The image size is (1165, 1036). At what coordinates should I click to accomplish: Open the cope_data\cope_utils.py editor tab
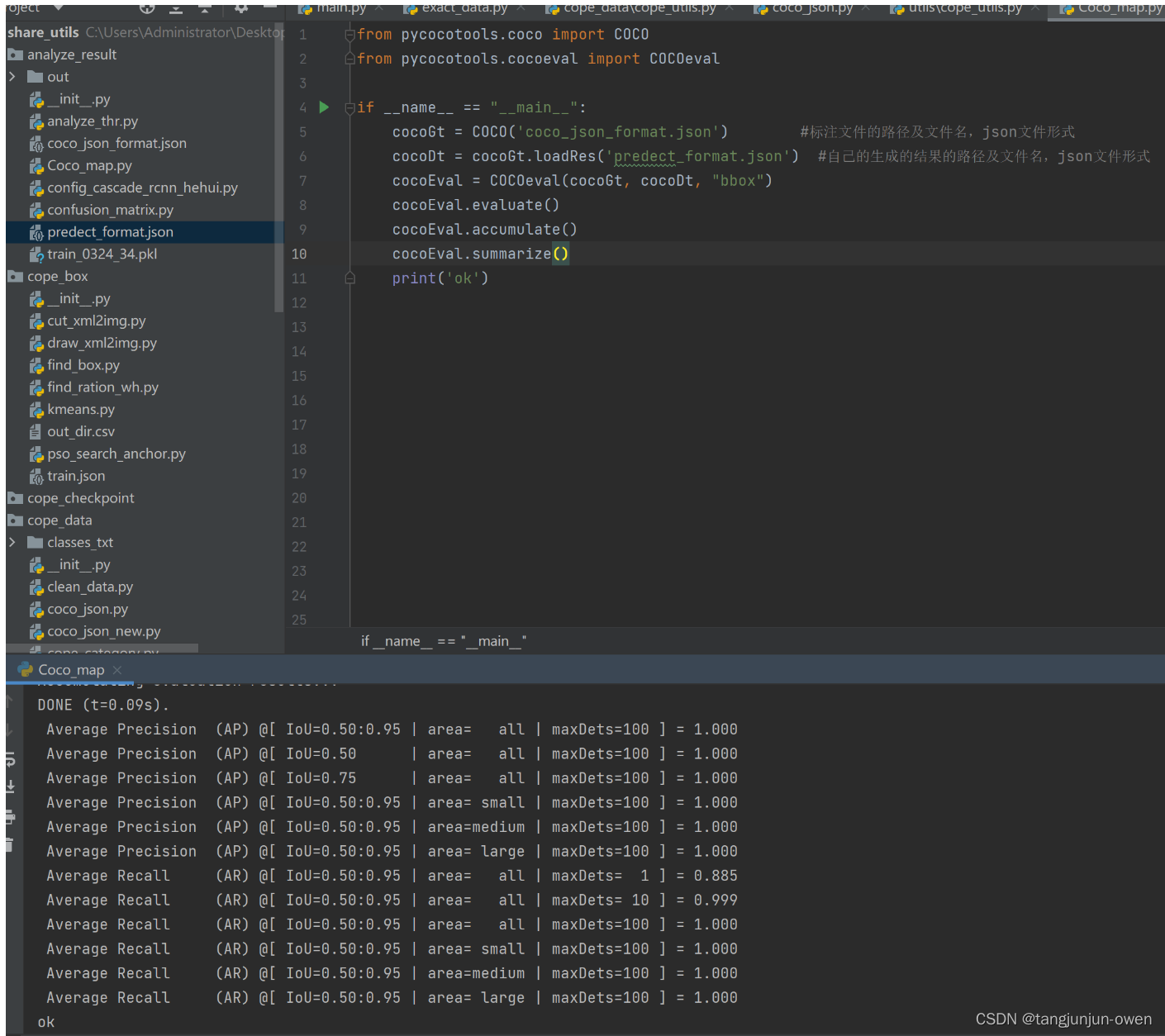point(639,8)
